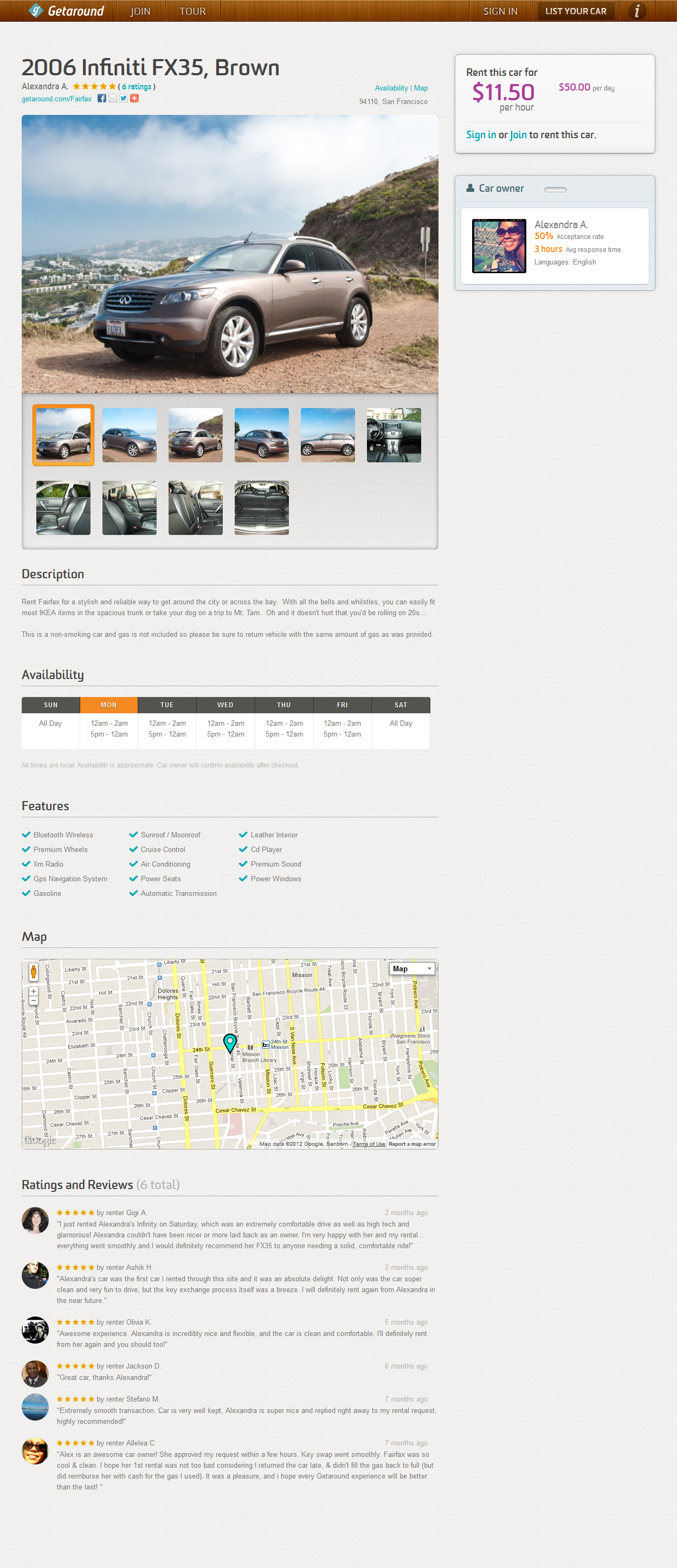Viewport: 677px width, 1568px height.
Task: Click the Pegman street view icon on the map
Action: coord(34,971)
